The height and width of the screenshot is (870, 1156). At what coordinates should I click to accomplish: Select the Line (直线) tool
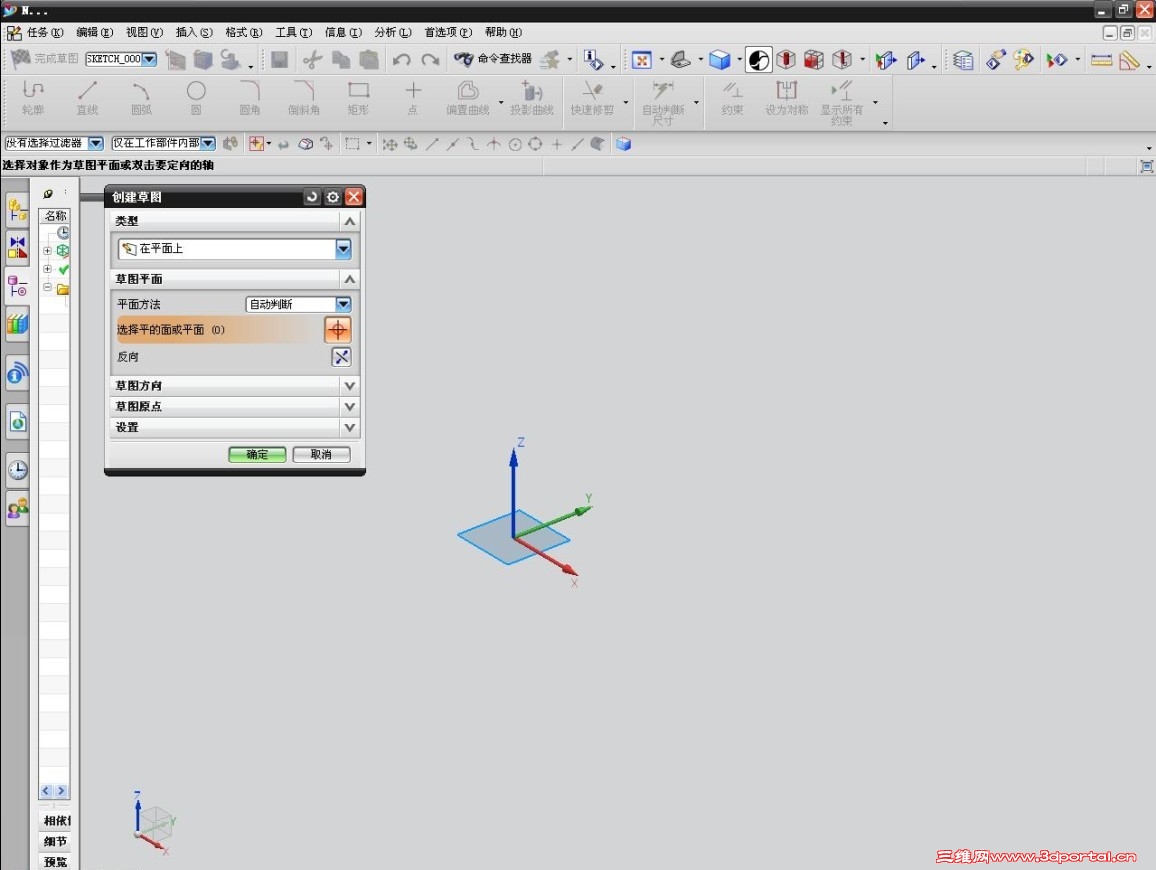click(x=87, y=98)
